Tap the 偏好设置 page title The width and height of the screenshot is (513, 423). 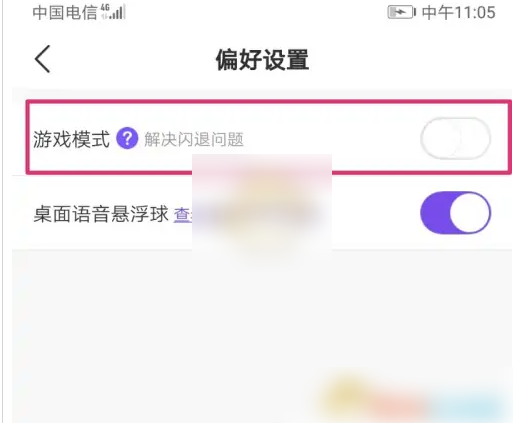pos(262,60)
